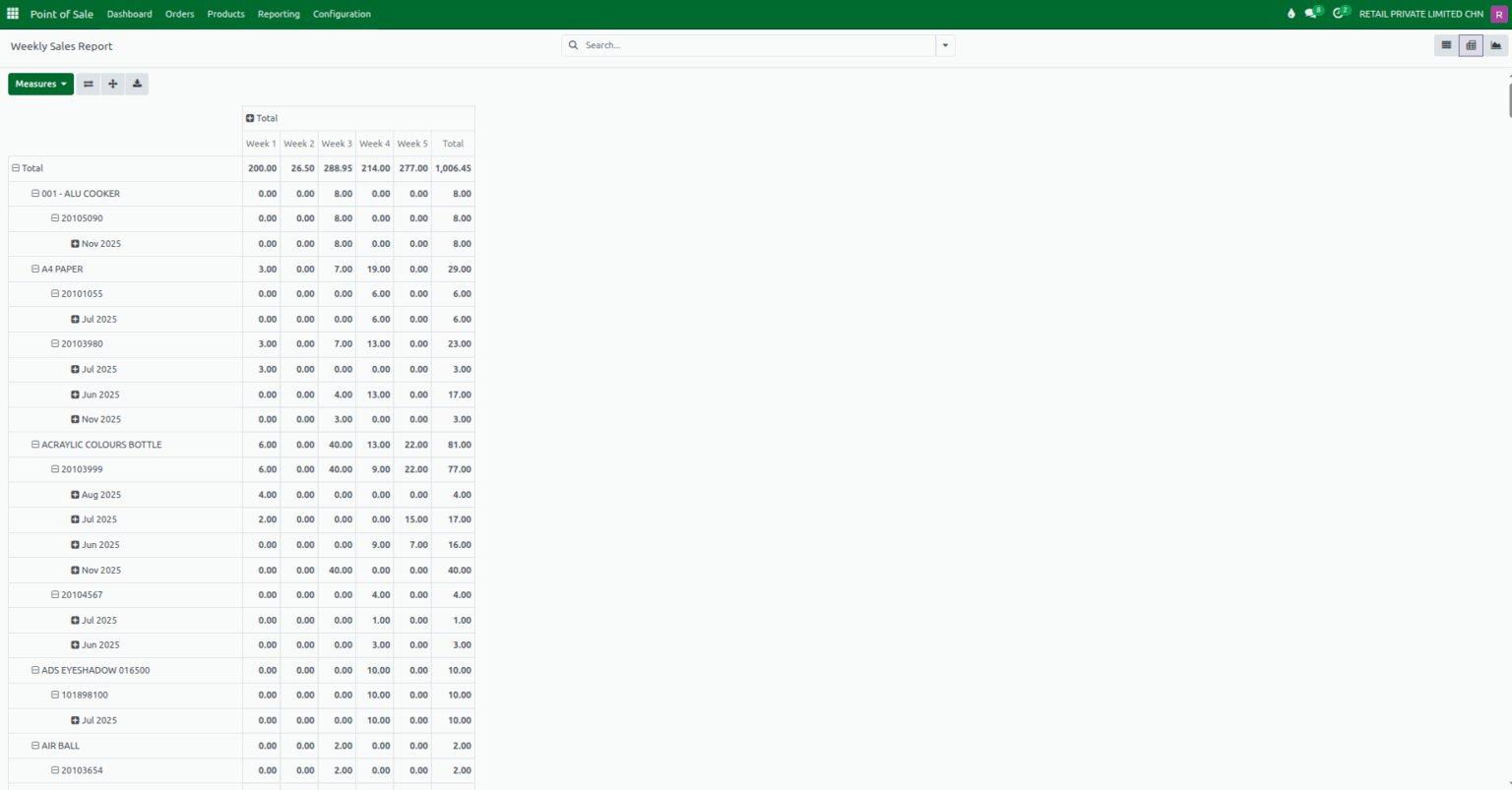Switch to the list view
Image resolution: width=1512 pixels, height=790 pixels.
point(1445,45)
